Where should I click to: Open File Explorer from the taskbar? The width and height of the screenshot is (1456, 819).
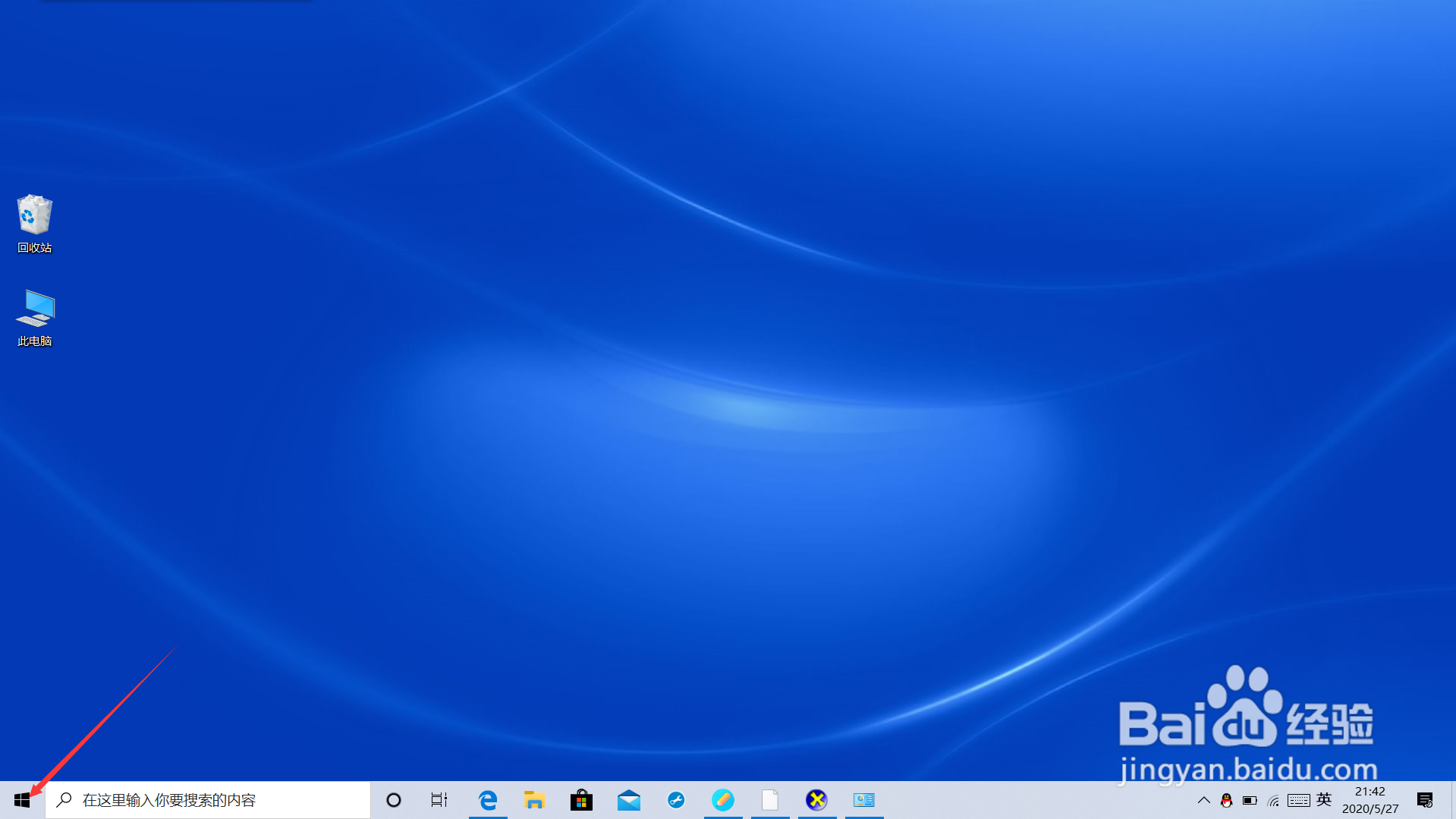point(535,800)
